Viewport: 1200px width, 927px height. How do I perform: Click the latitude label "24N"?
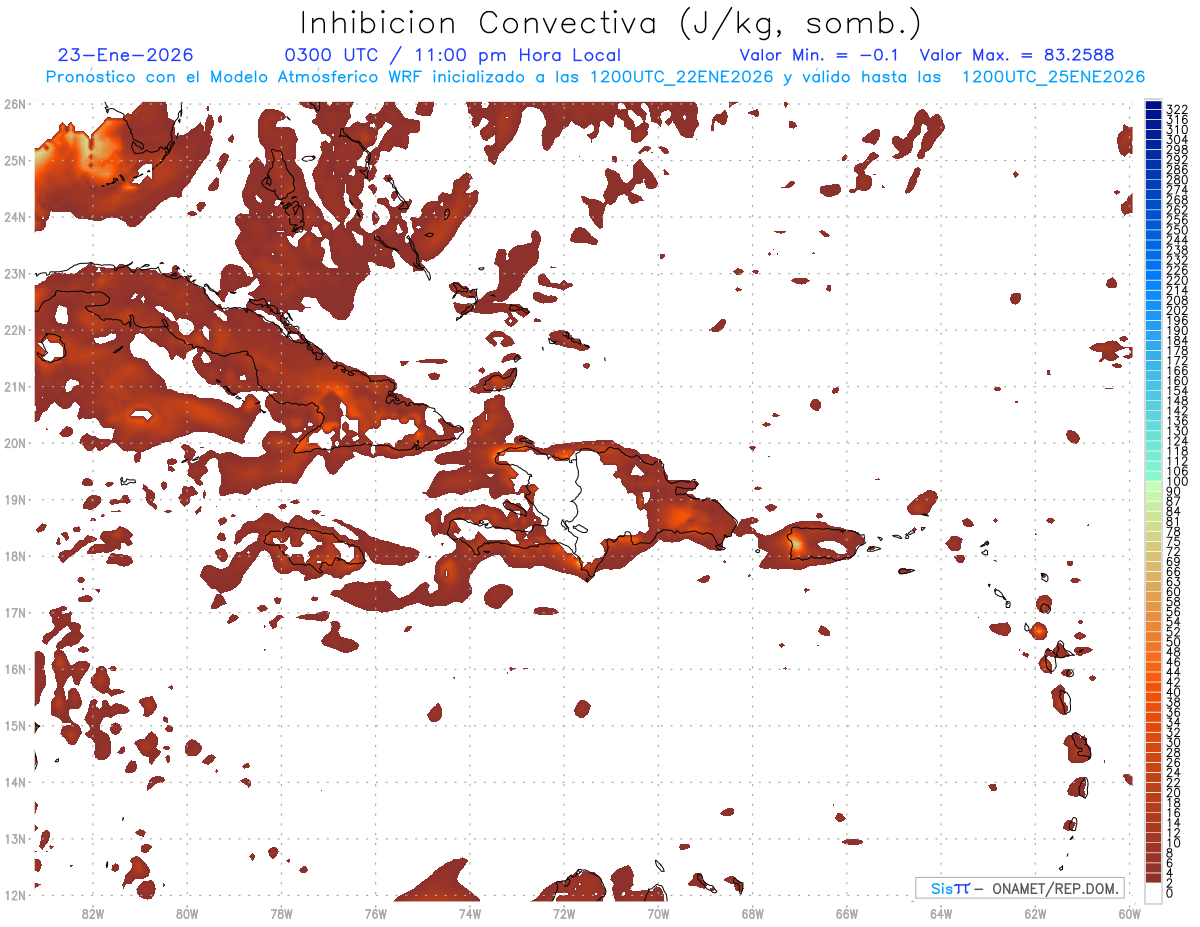pos(15,217)
